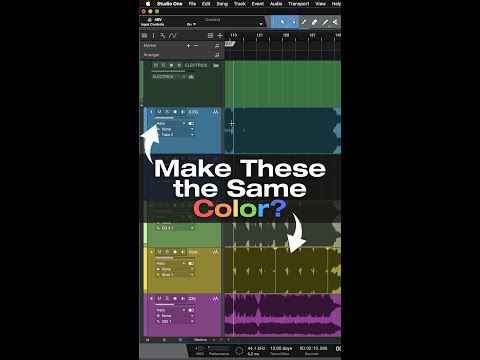Solo the blue guitar track
This screenshot has height=360, width=480.
[x=167, y=112]
